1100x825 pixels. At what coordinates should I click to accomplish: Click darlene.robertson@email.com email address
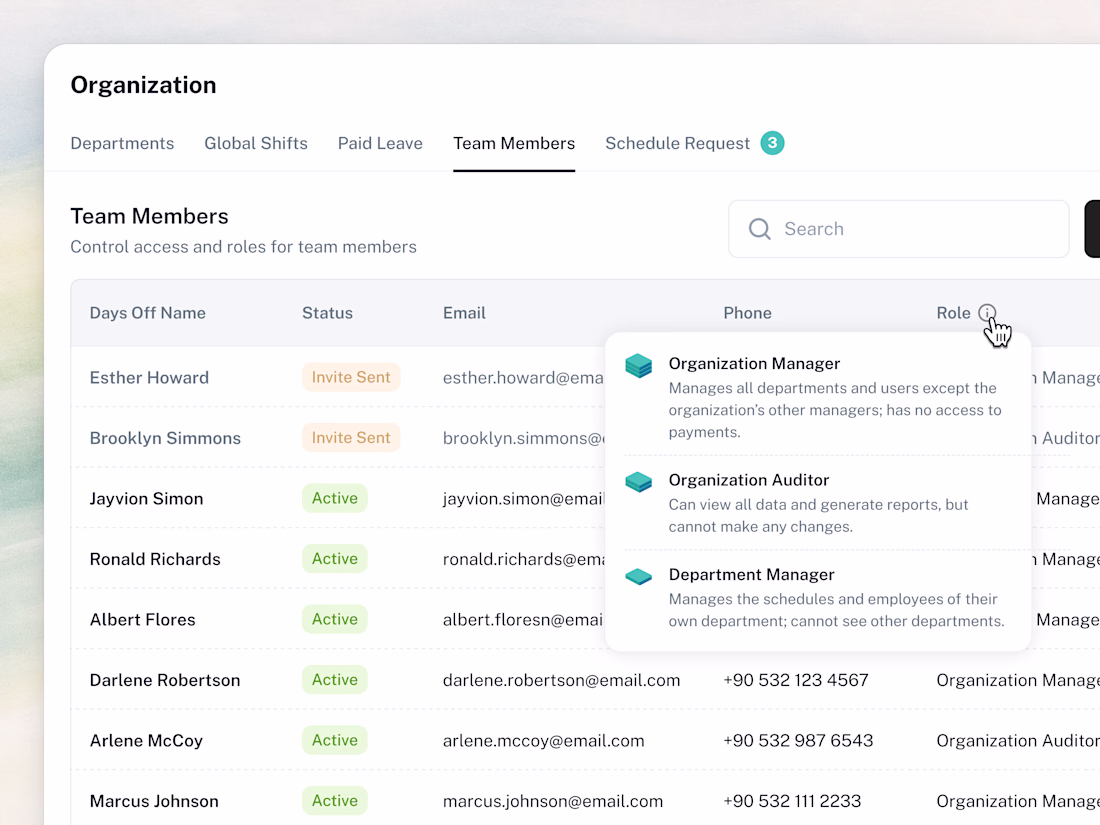[x=561, y=680]
